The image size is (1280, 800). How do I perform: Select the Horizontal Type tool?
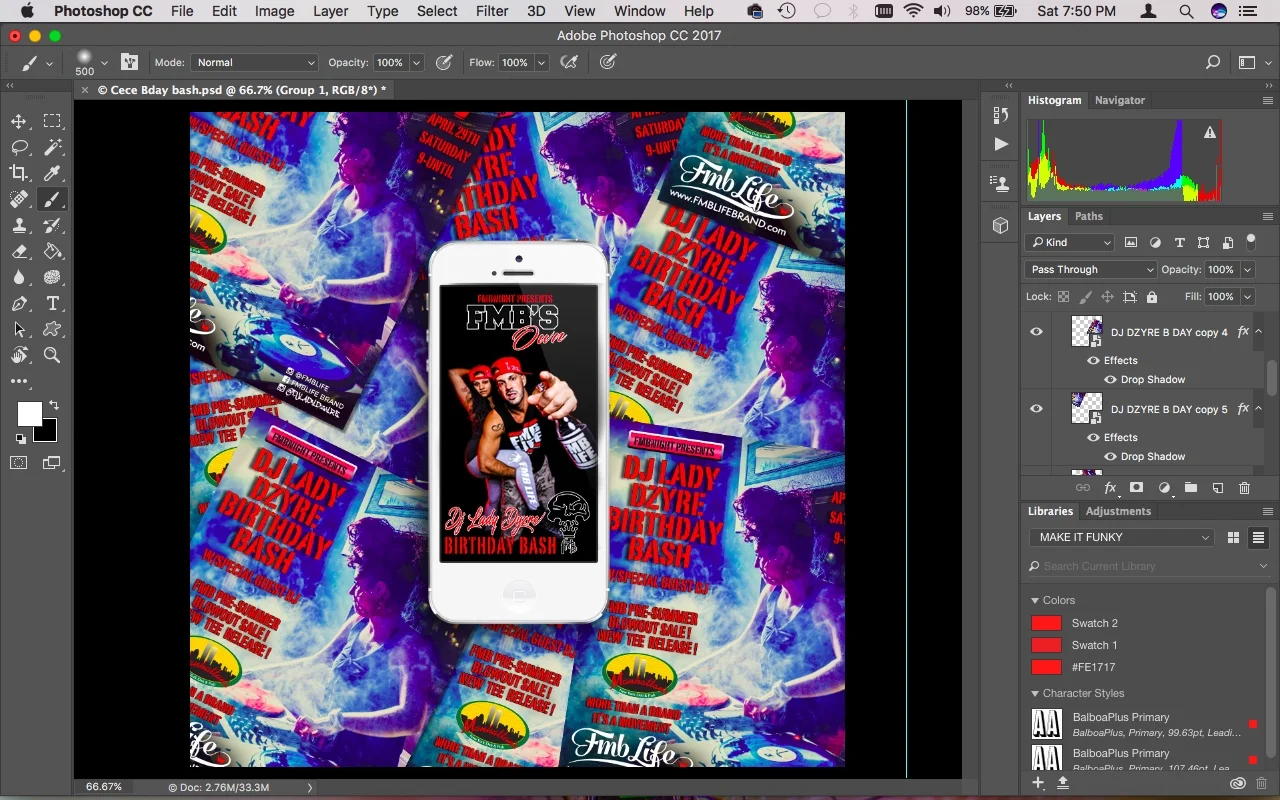coord(52,303)
